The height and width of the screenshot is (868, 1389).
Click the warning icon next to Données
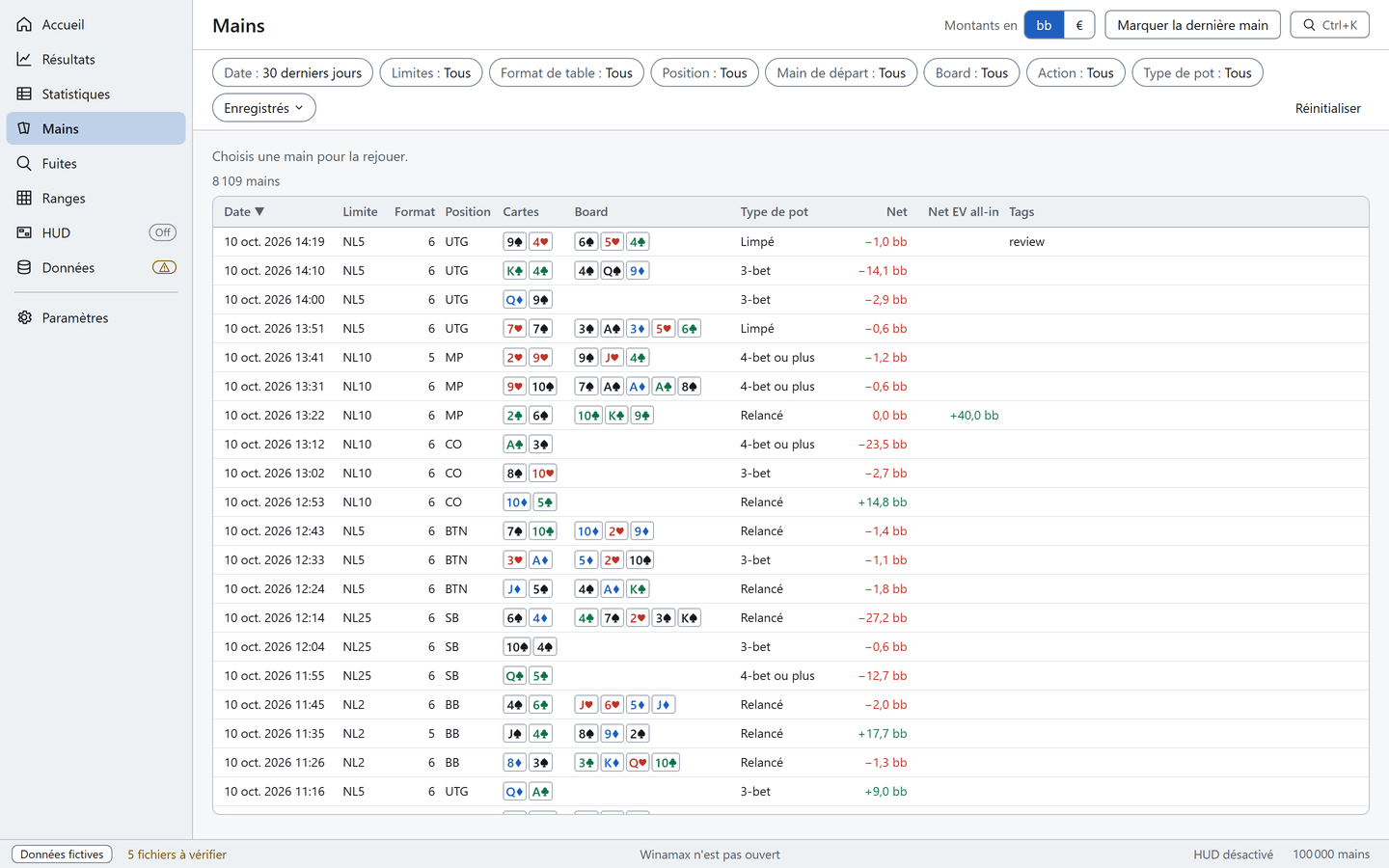pyautogui.click(x=164, y=267)
